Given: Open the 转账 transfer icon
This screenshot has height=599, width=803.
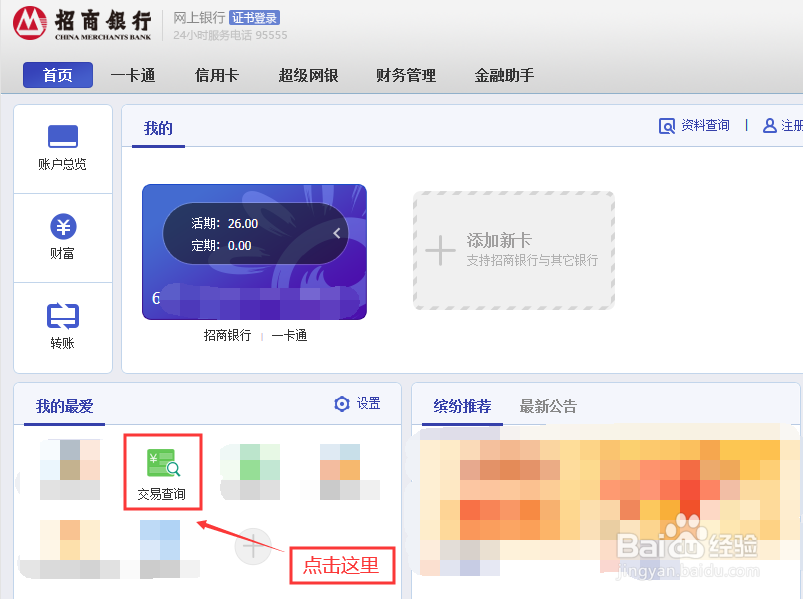Looking at the screenshot, I should click(62, 315).
